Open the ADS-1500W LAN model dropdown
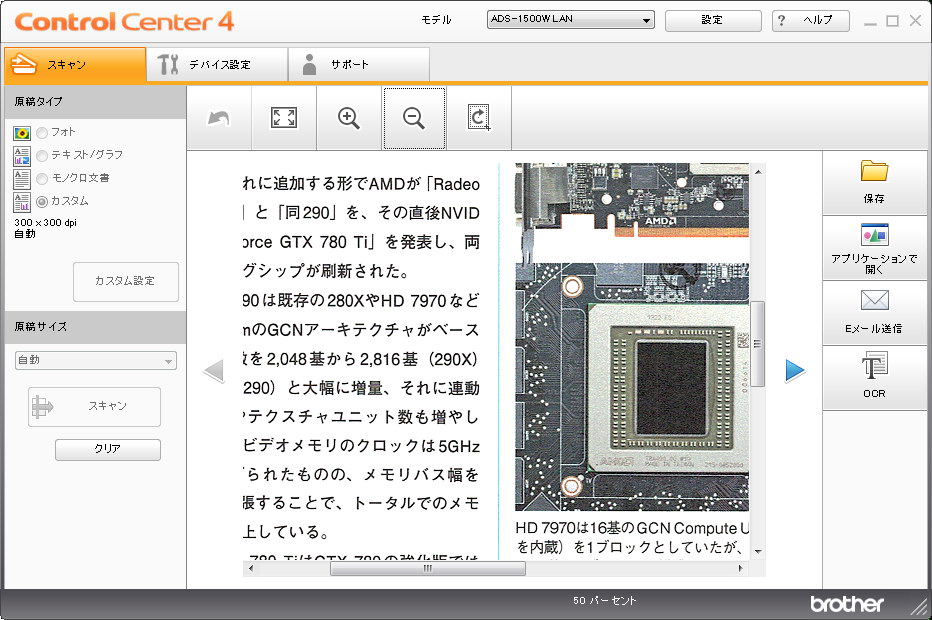932x620 pixels. tap(569, 18)
